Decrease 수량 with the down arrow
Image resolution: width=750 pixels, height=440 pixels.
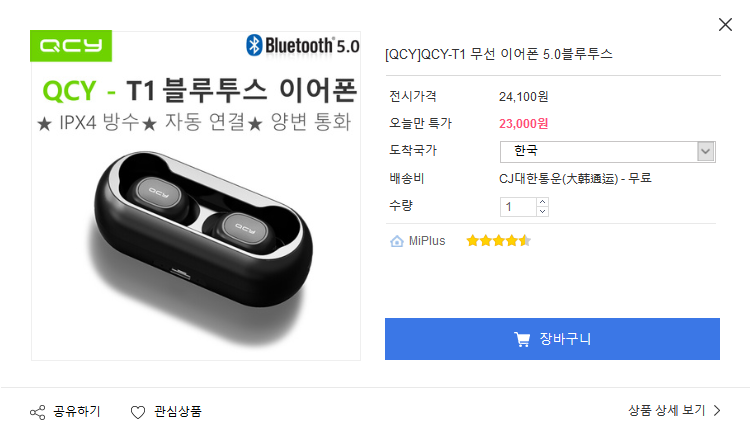[x=542, y=211]
